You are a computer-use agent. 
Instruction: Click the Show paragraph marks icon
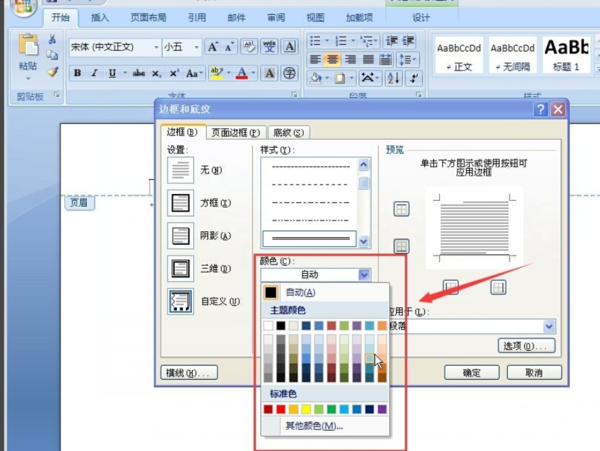414,78
